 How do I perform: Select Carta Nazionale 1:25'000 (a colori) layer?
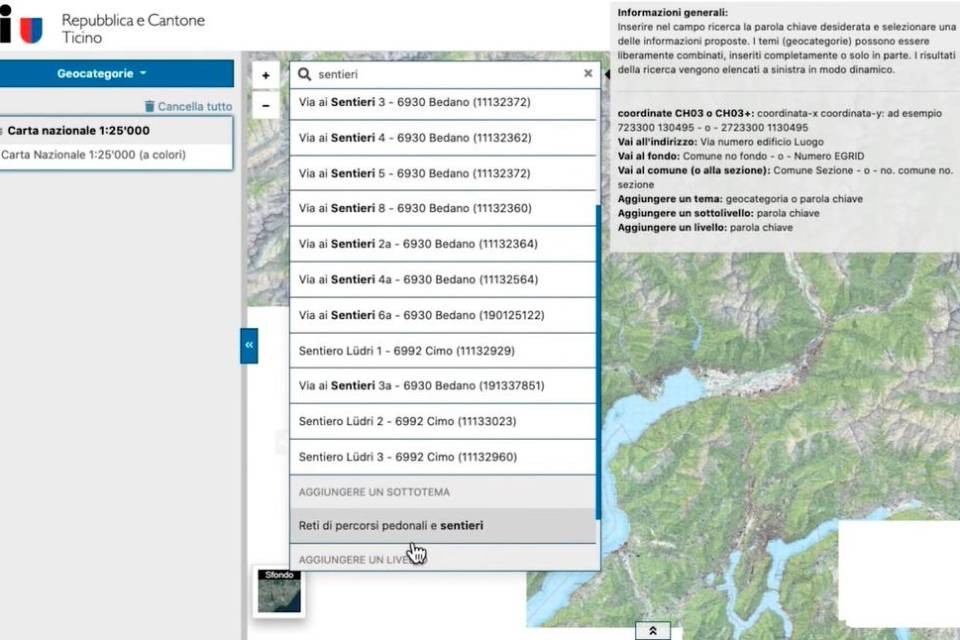[93, 155]
